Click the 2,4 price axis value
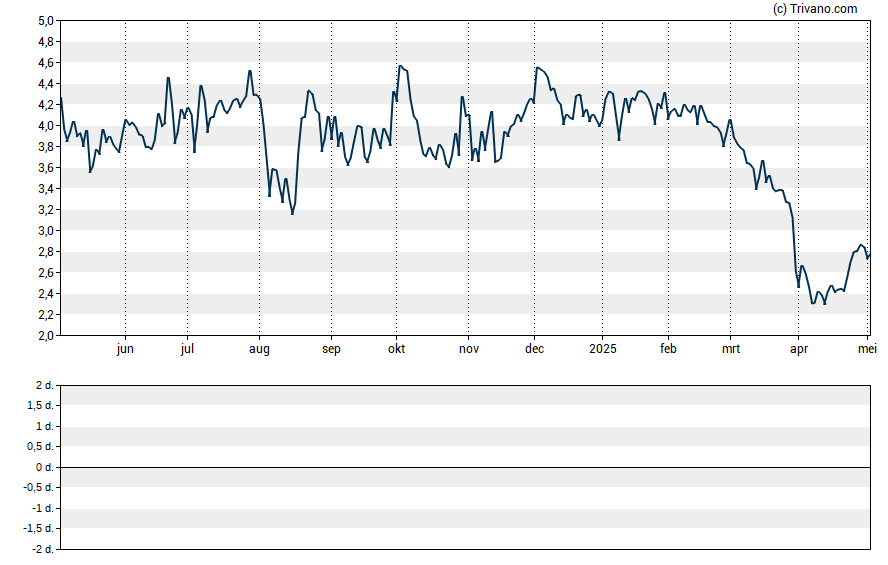 click(x=46, y=293)
